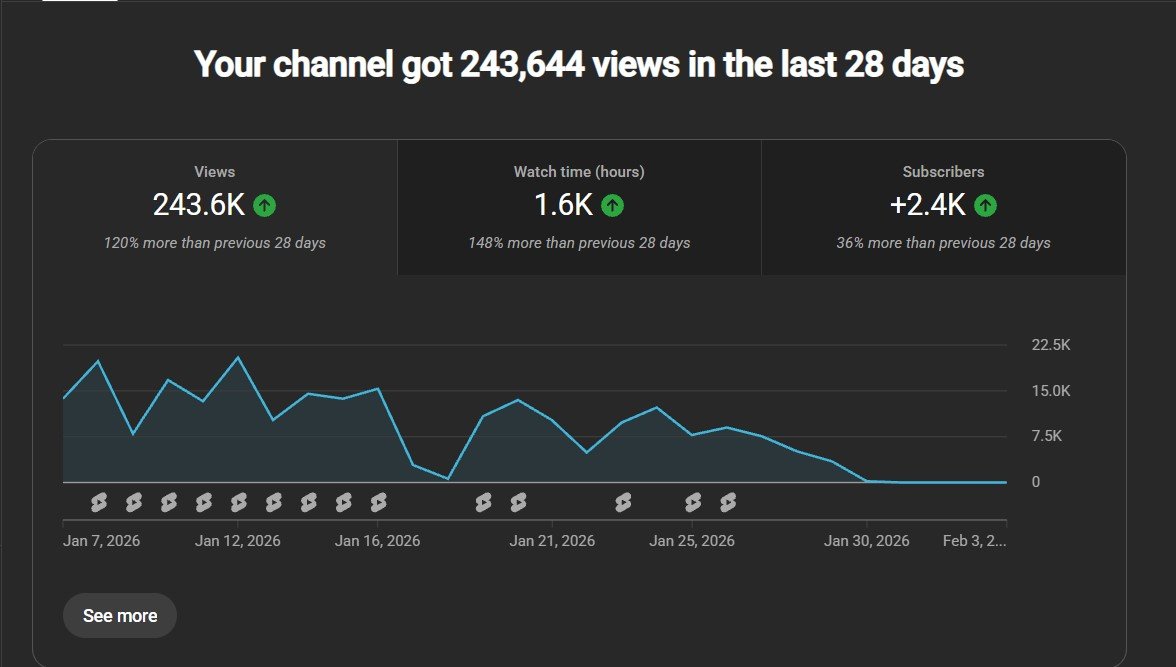Image resolution: width=1176 pixels, height=667 pixels.
Task: Switch to the Watch time (hours) tab
Action: [579, 207]
